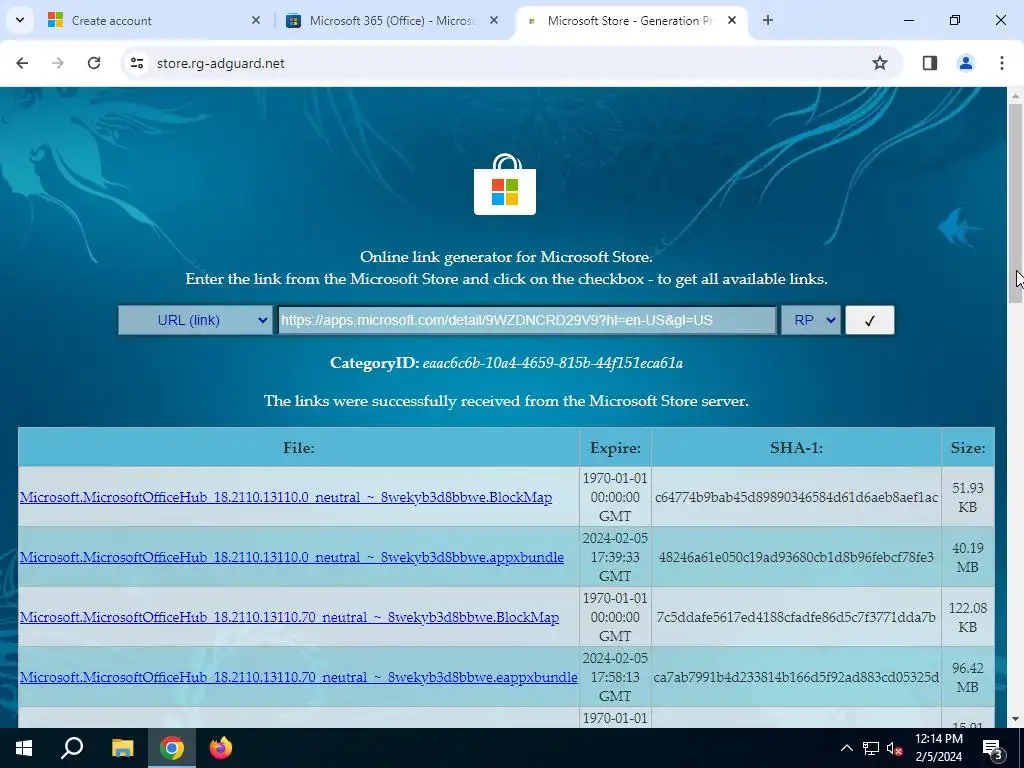Click the 17:58:13 GMT expire cell

click(x=615, y=677)
